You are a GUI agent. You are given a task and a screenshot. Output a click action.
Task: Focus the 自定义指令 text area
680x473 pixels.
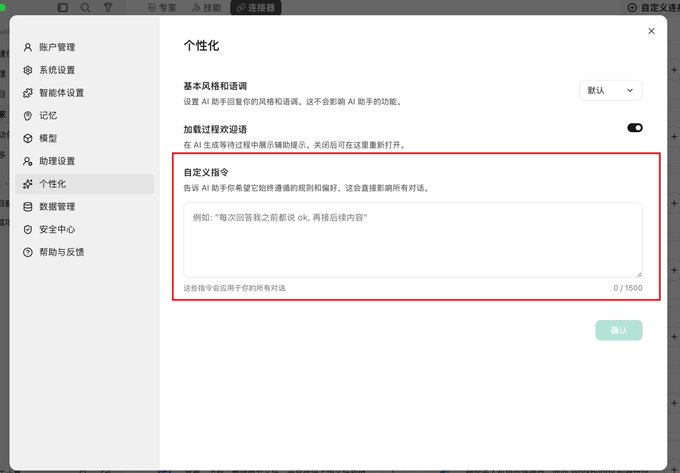[x=413, y=240]
